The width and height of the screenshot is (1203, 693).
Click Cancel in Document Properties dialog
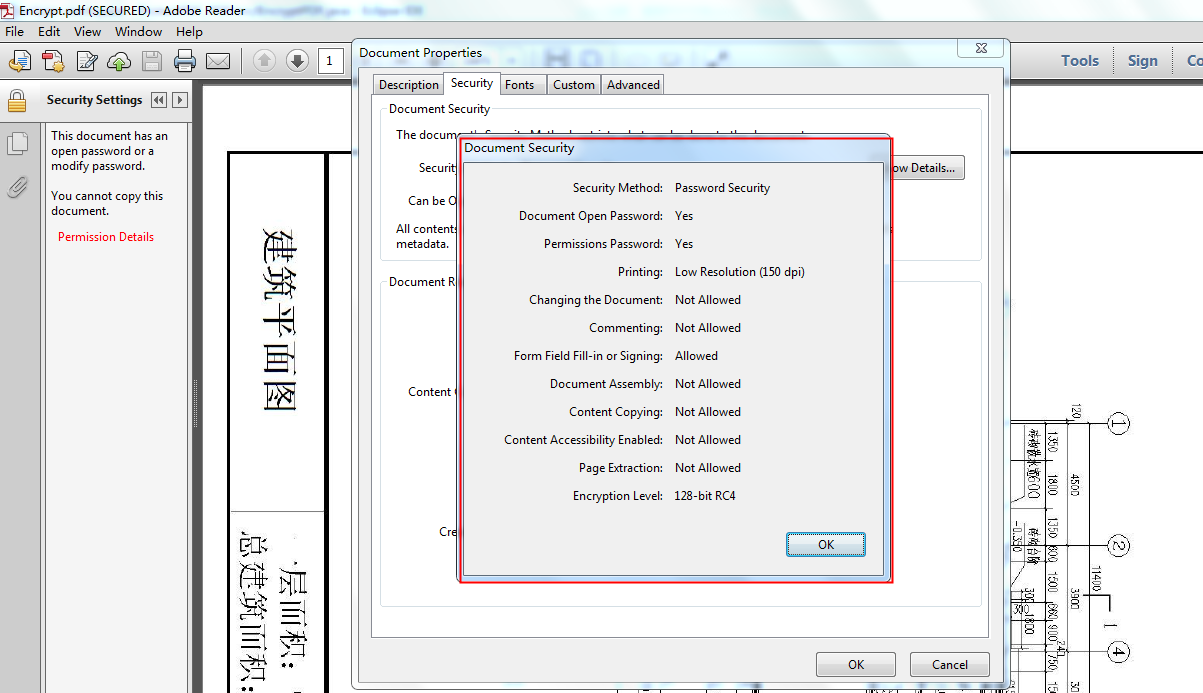950,664
